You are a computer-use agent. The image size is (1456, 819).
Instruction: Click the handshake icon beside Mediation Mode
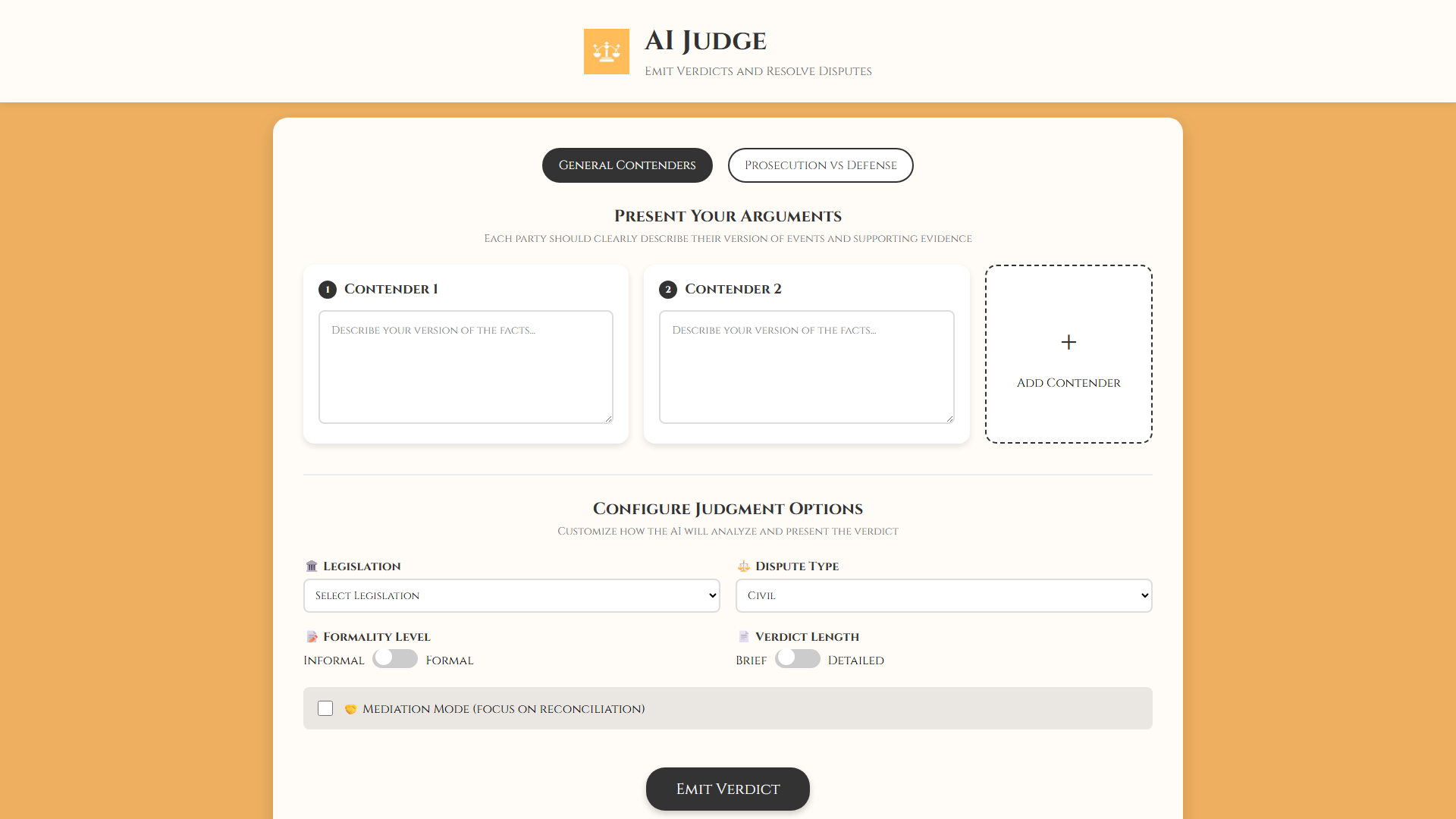350,709
